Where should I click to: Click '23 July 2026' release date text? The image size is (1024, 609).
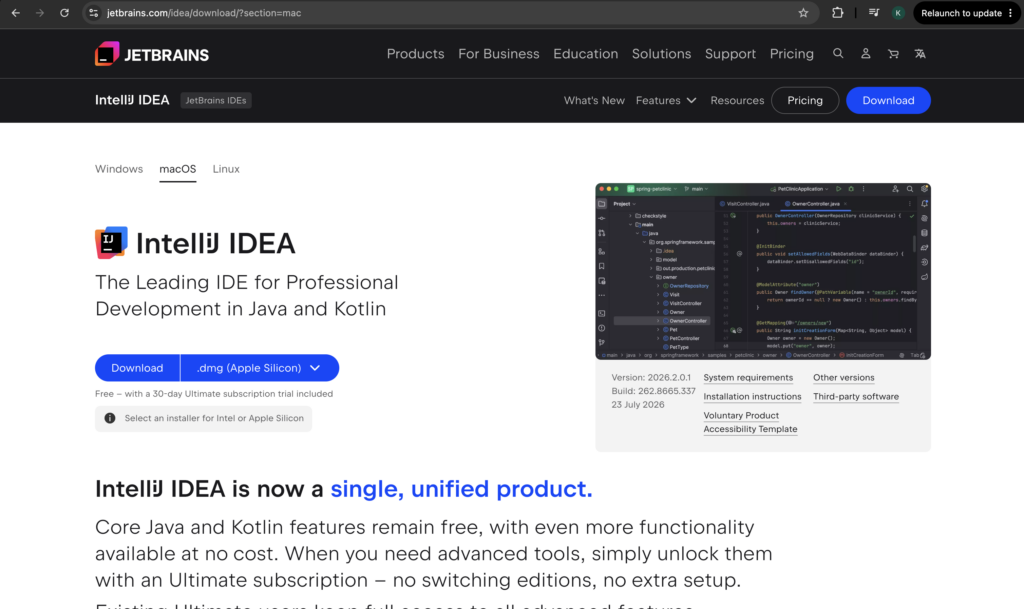click(x=638, y=405)
